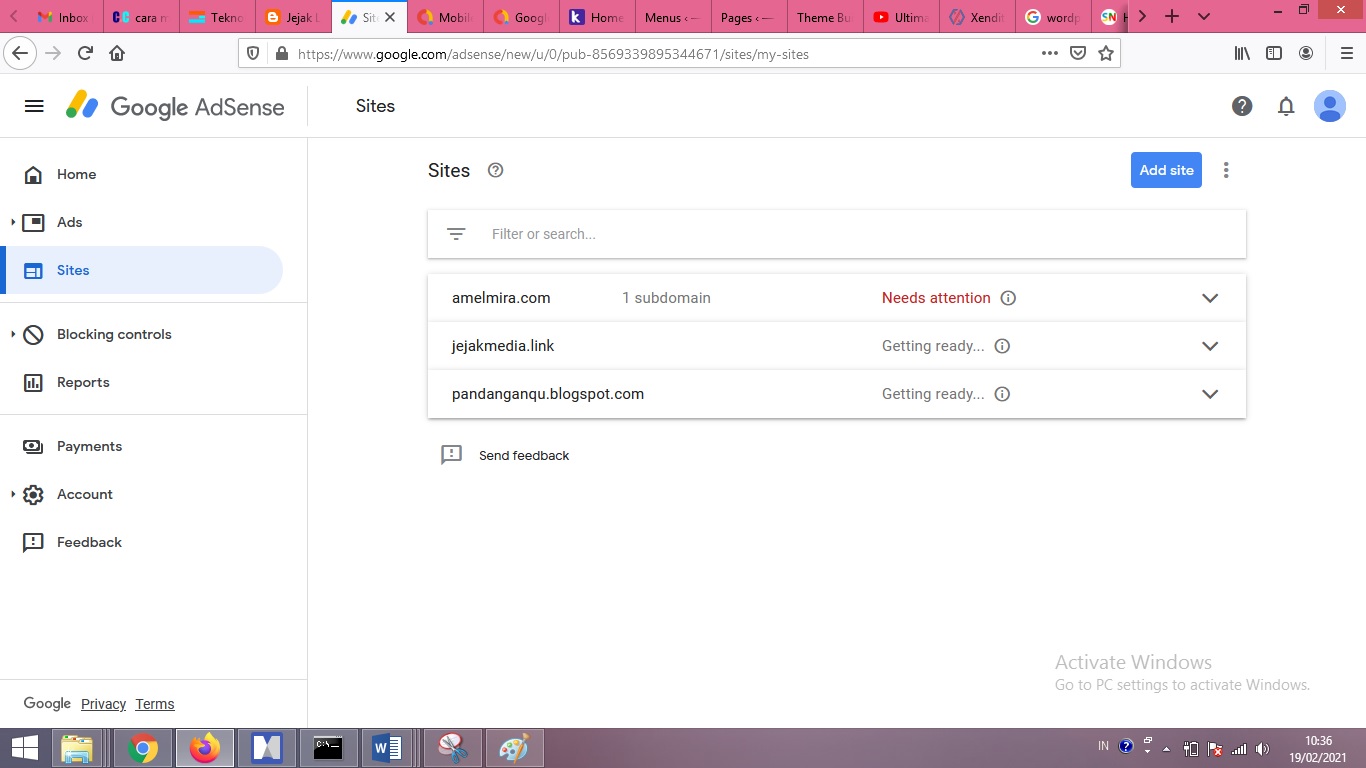The height and width of the screenshot is (768, 1366).
Task: Expand the jejakmedia.link site row
Action: pos(1210,346)
